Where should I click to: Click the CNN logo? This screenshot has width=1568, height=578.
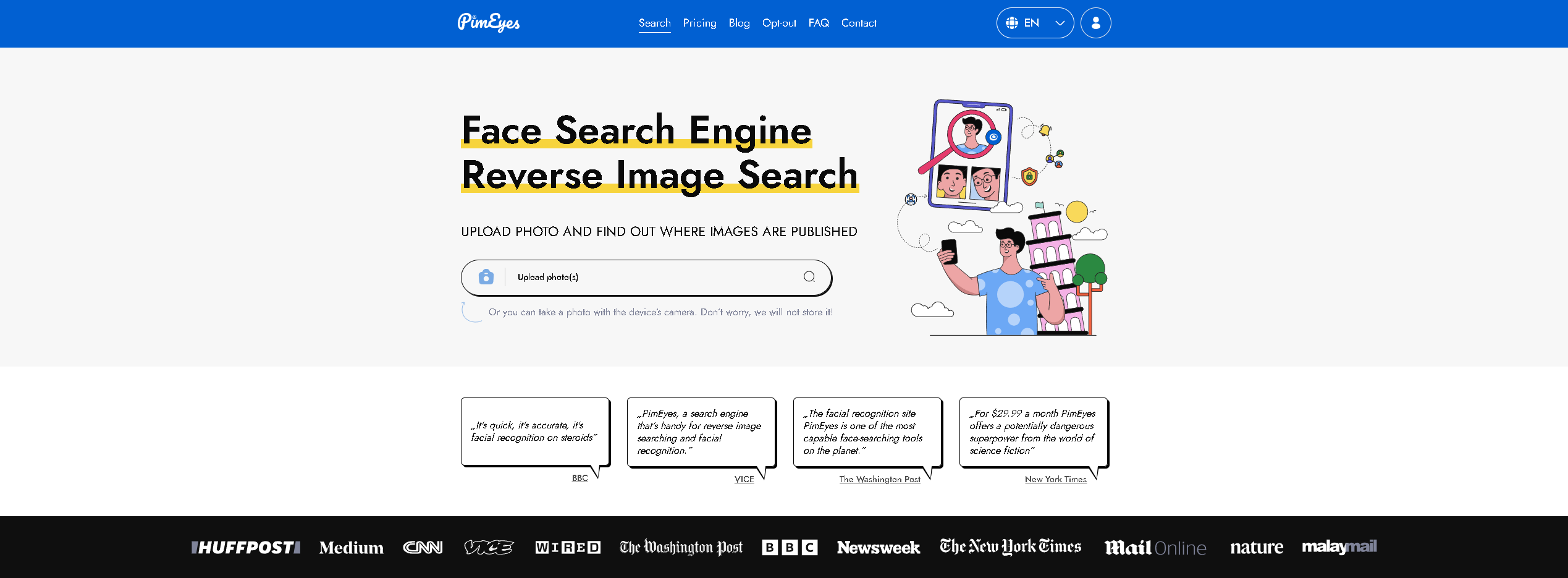click(423, 547)
